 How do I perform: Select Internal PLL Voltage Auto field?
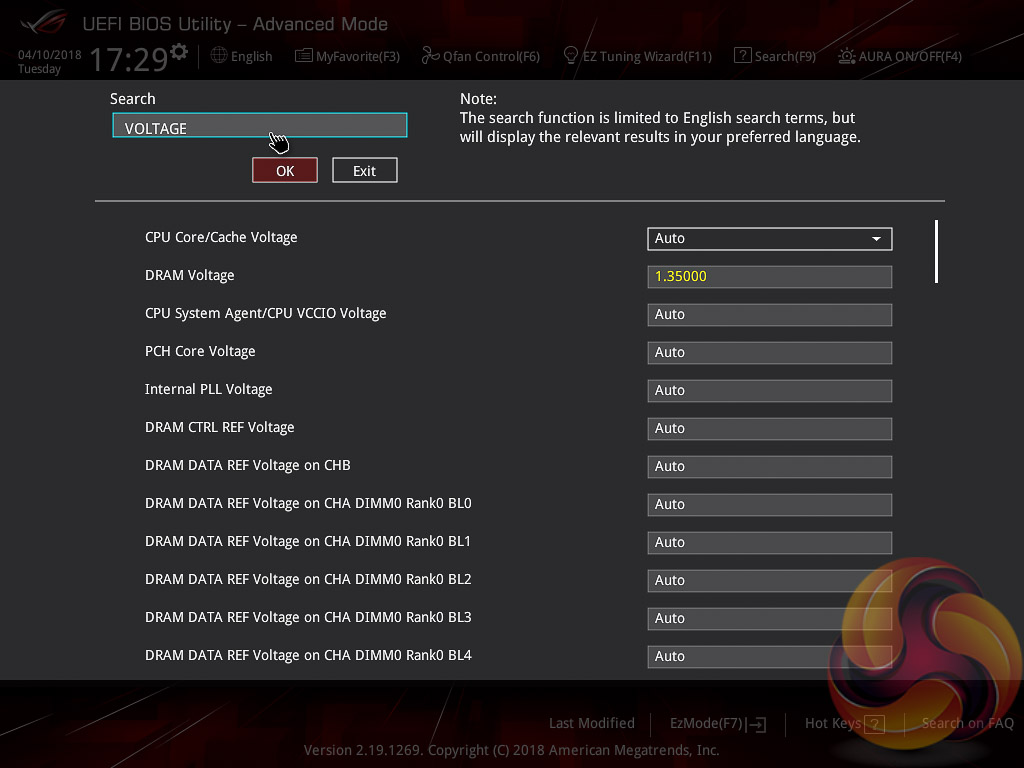(x=769, y=391)
